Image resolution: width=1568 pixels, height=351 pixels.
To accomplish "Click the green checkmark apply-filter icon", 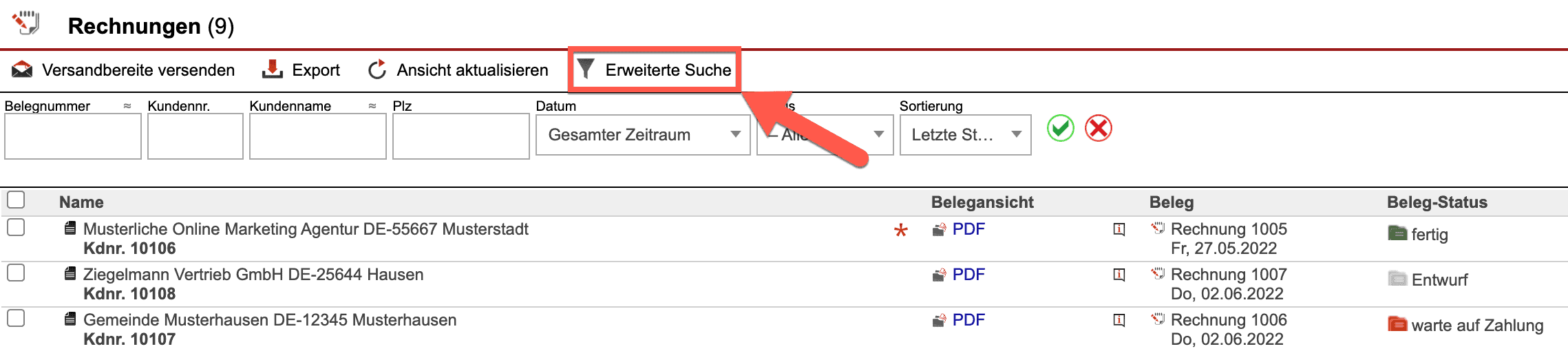I will tap(1060, 129).
